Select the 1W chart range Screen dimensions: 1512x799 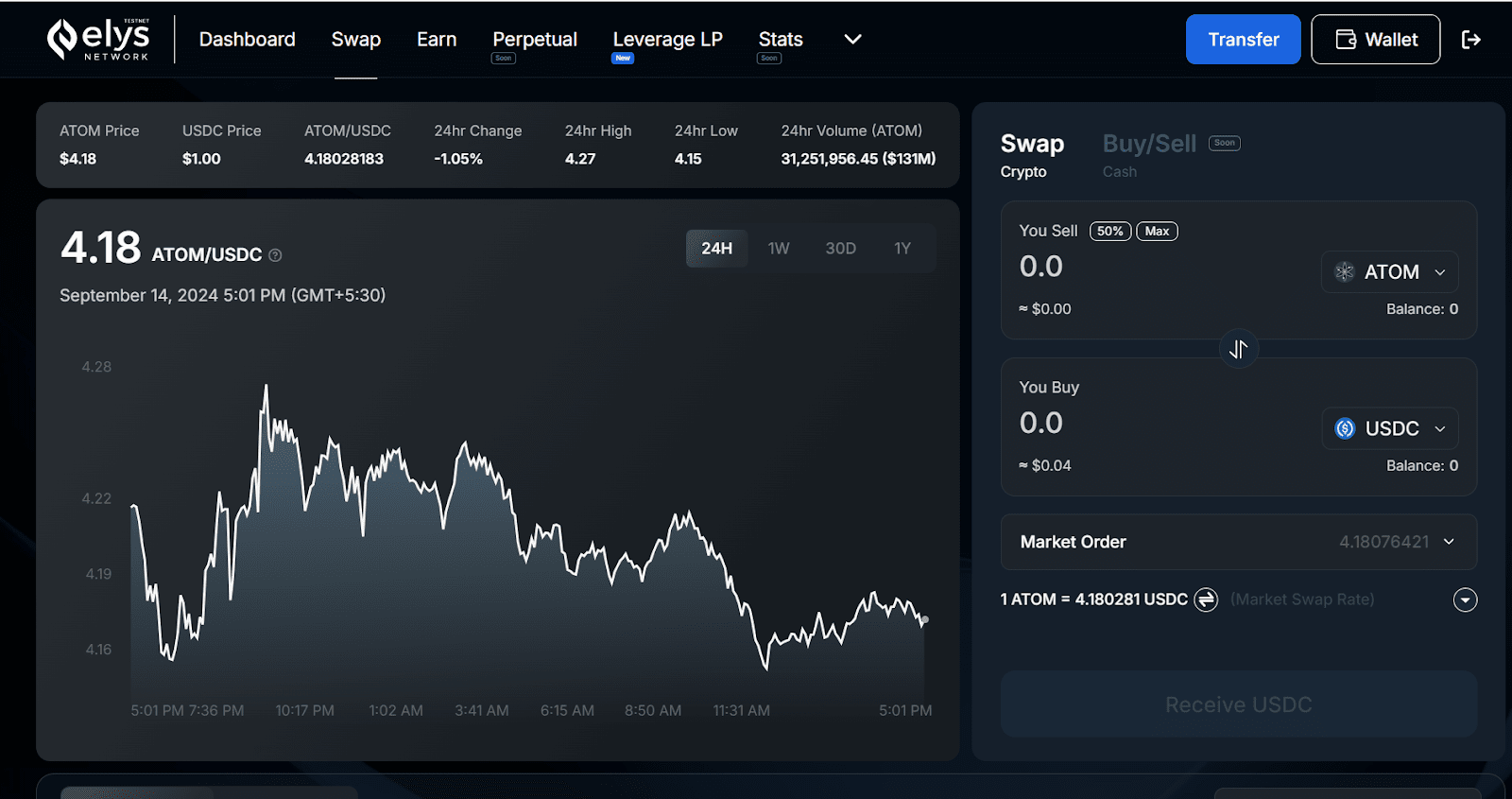pyautogui.click(x=778, y=249)
